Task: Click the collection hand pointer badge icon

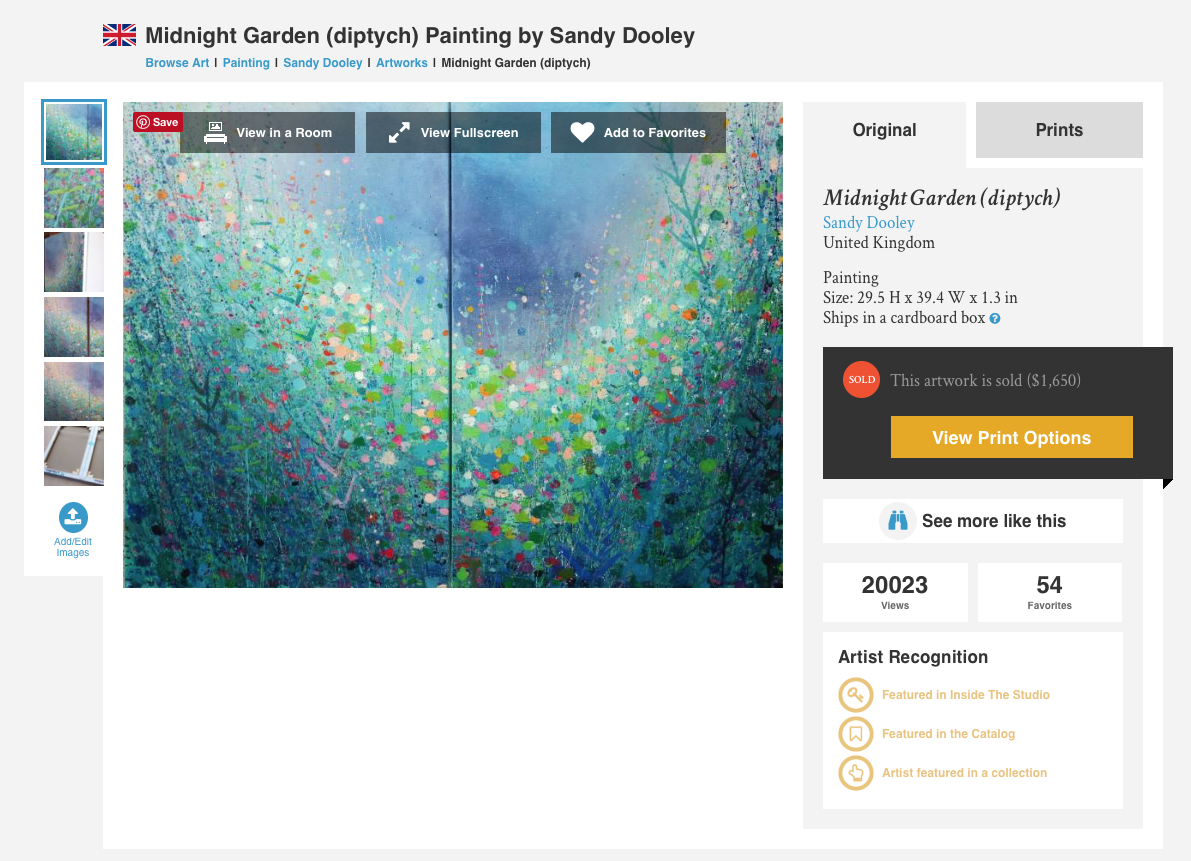Action: coord(856,773)
